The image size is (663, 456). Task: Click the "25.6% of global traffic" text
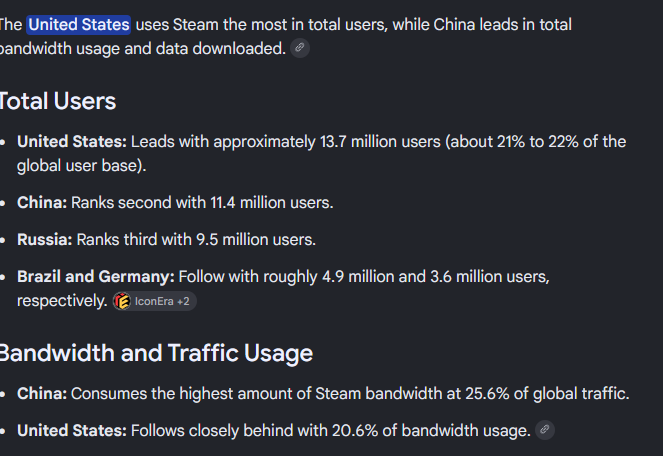pyautogui.click(x=545, y=394)
